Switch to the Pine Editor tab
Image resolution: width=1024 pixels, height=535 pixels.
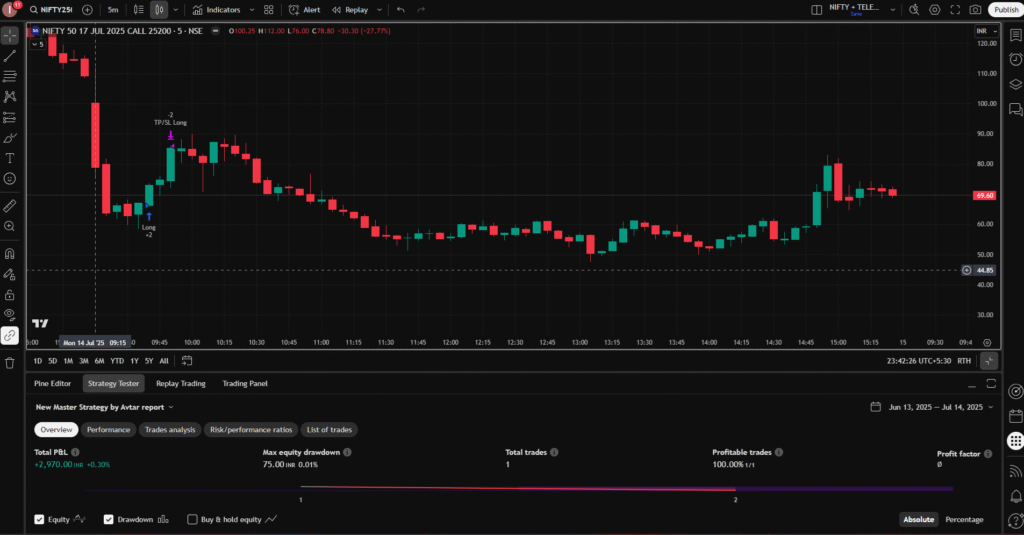tap(52, 383)
